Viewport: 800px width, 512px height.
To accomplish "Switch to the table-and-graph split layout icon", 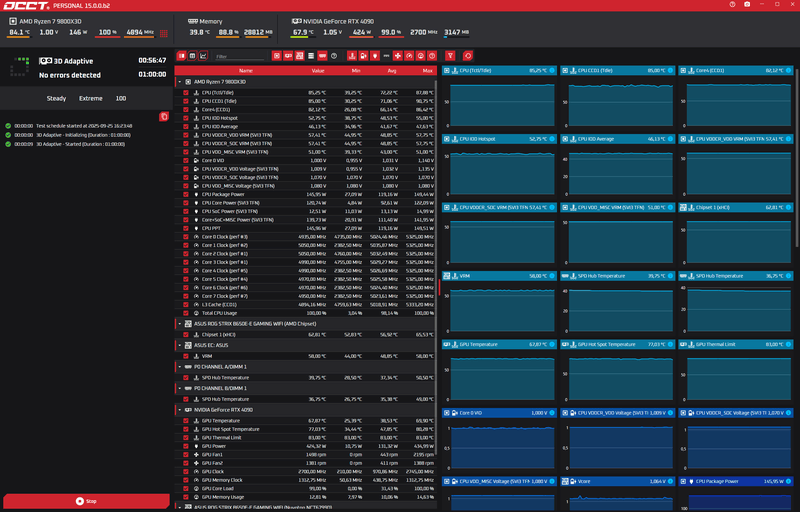I will [x=181, y=56].
